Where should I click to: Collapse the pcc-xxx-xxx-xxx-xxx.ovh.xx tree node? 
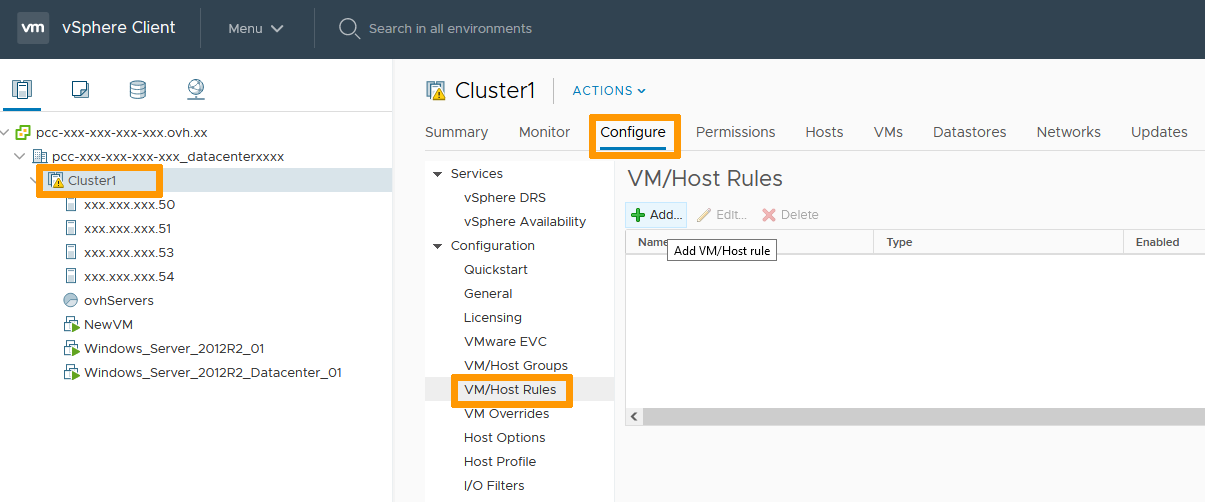point(6,132)
